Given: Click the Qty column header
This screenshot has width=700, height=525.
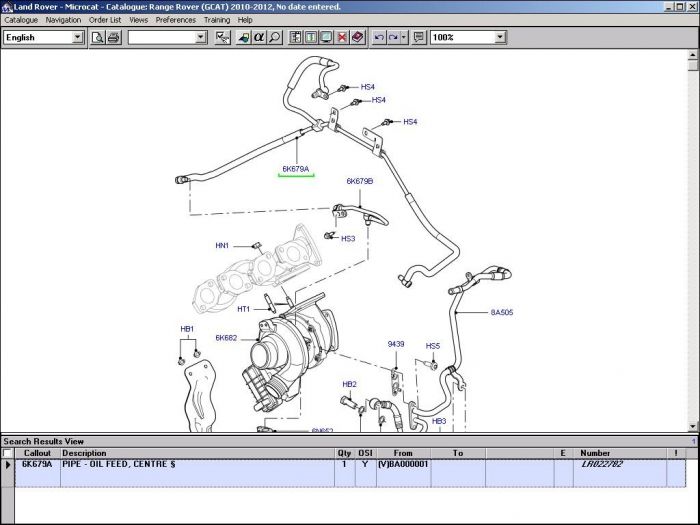Looking at the screenshot, I should point(345,453).
